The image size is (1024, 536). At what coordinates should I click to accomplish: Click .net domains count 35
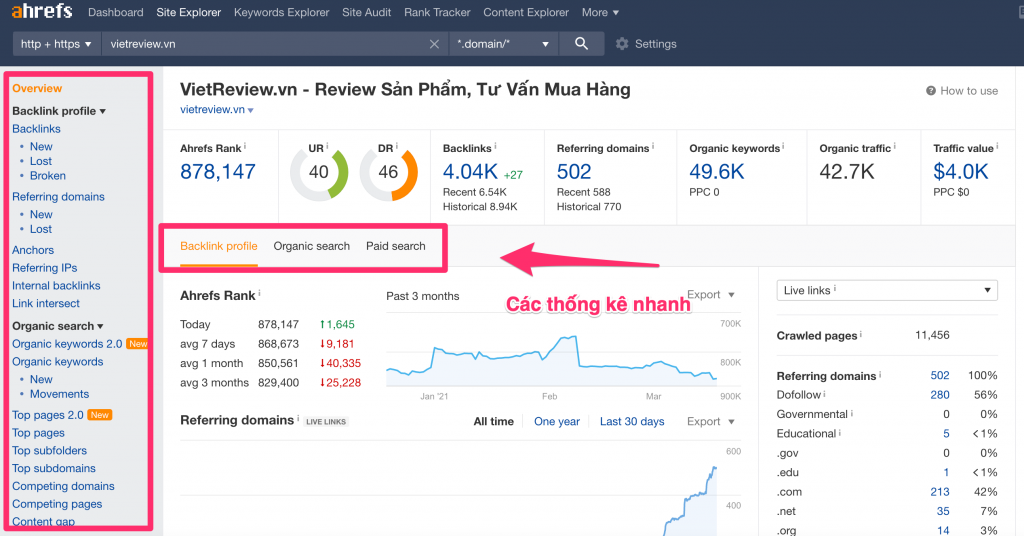[943, 511]
